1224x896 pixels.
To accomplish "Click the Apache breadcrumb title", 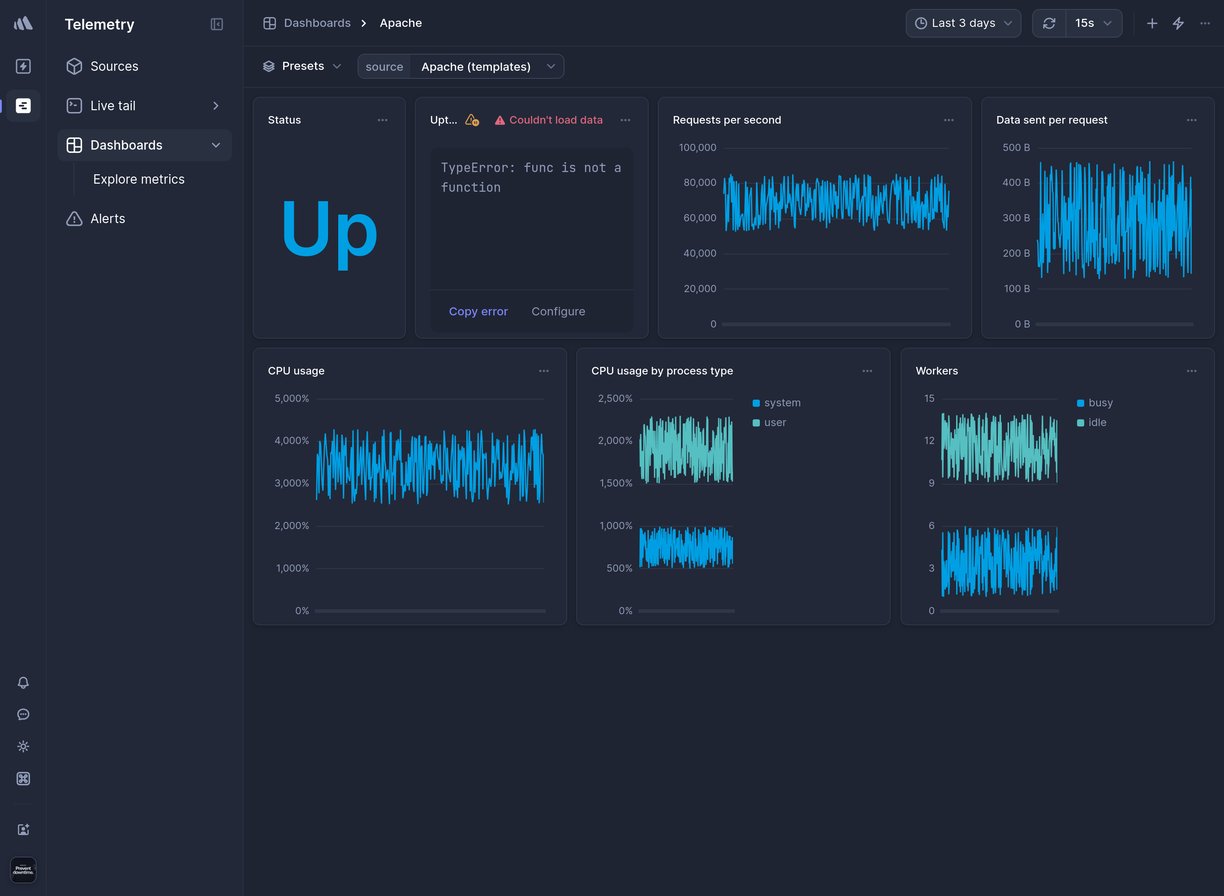I will (x=401, y=23).
